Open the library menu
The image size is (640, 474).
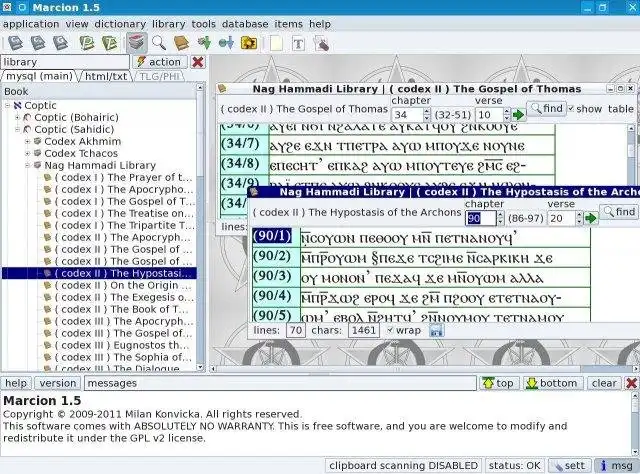click(x=169, y=24)
